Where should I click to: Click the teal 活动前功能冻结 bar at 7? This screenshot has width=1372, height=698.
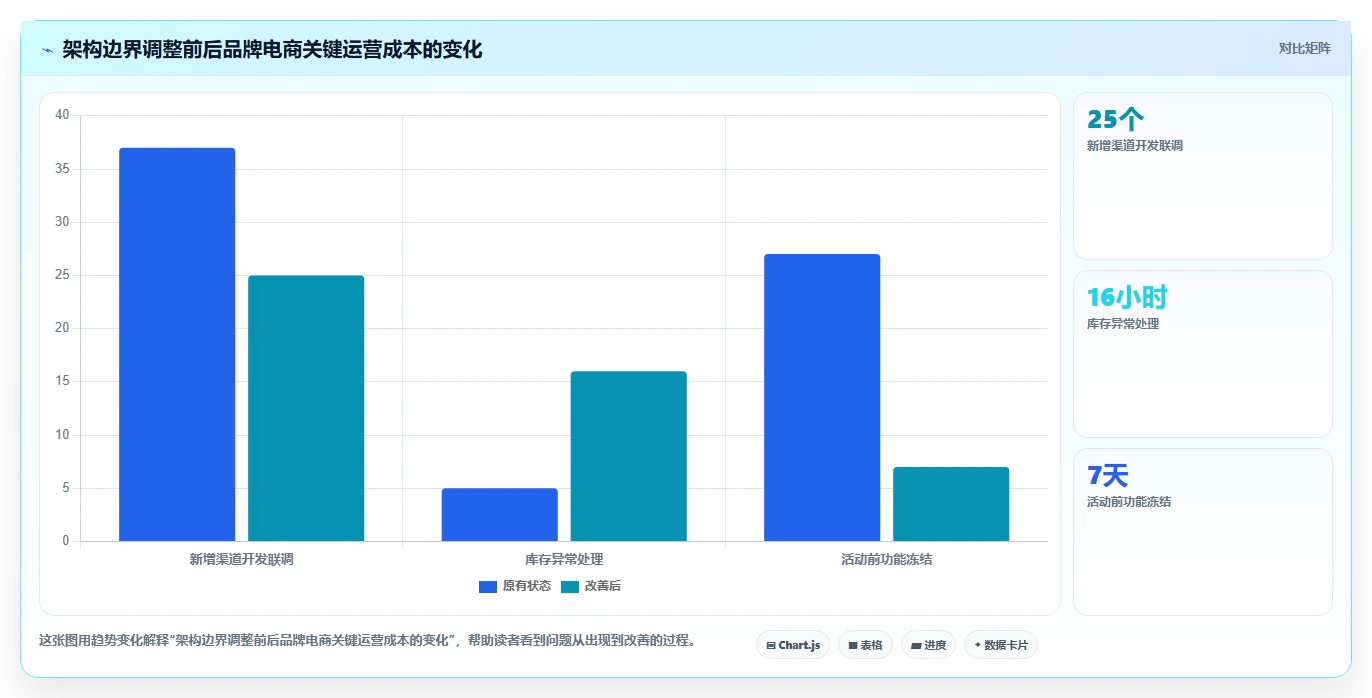pyautogui.click(x=951, y=504)
